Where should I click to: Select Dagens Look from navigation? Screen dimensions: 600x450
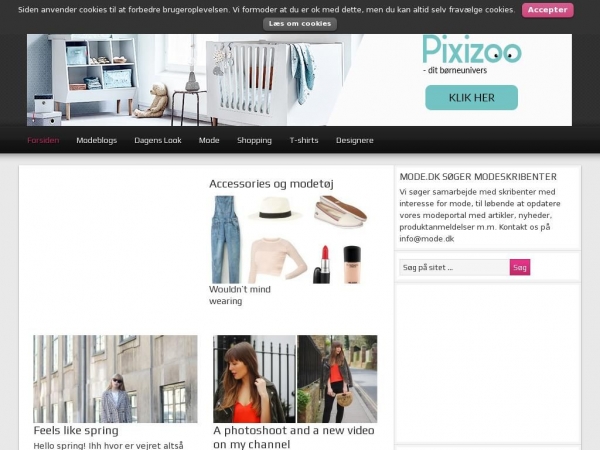[x=158, y=140]
